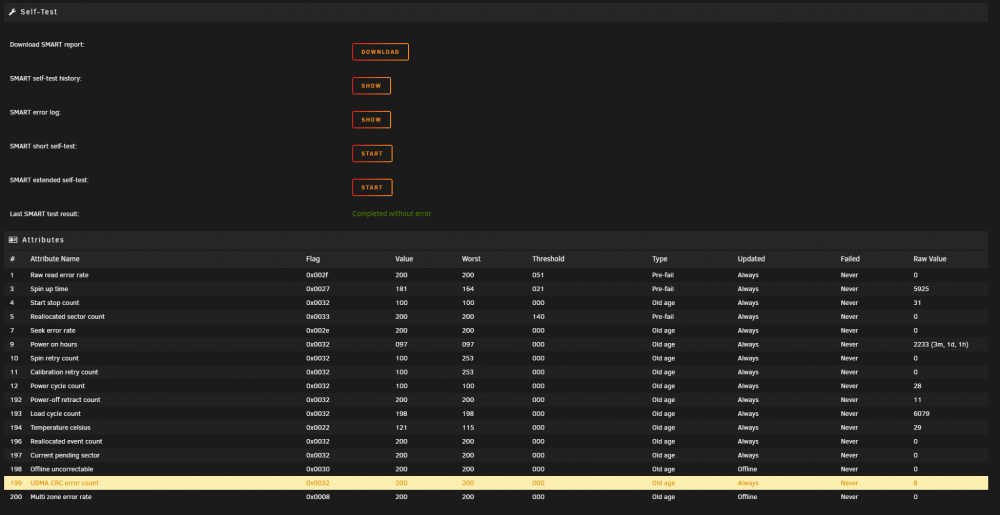
Task: Select the 'Temperature celsius' attribute
Action: pyautogui.click(x=496, y=428)
